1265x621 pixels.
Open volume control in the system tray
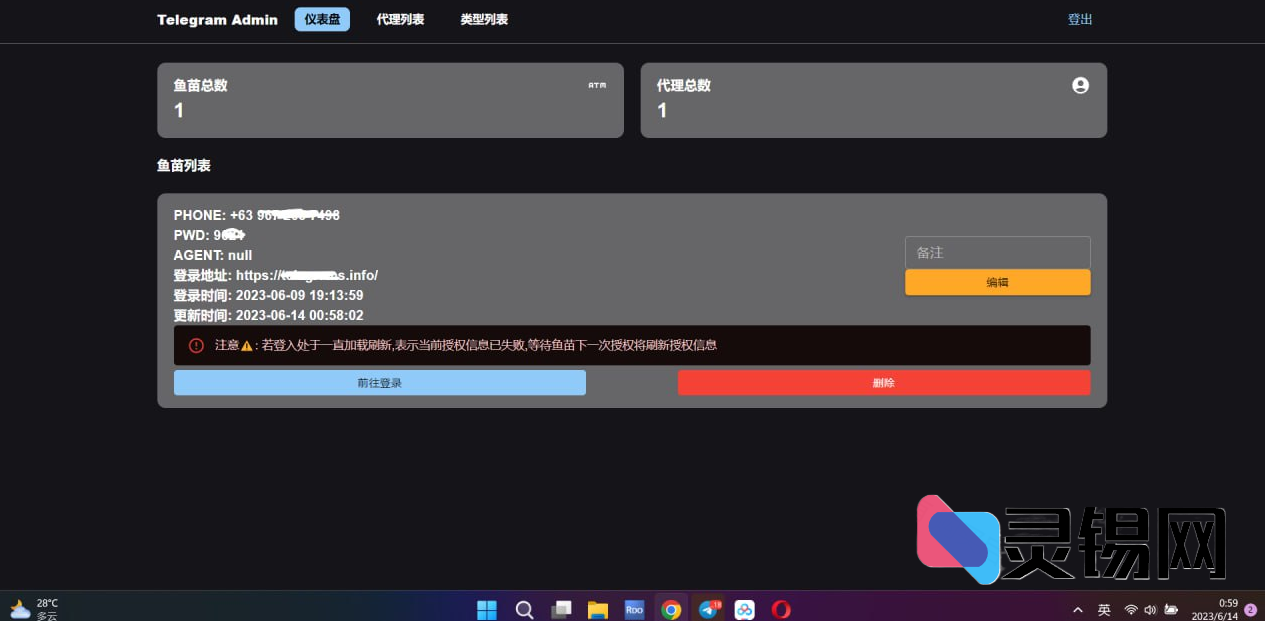click(x=1150, y=609)
